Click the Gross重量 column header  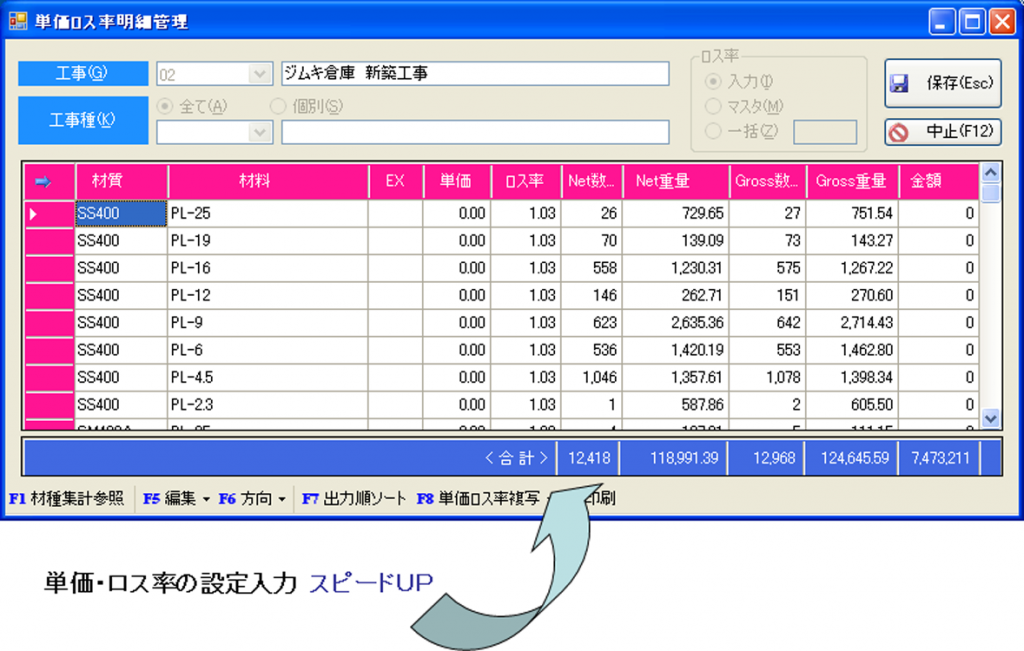pos(852,181)
